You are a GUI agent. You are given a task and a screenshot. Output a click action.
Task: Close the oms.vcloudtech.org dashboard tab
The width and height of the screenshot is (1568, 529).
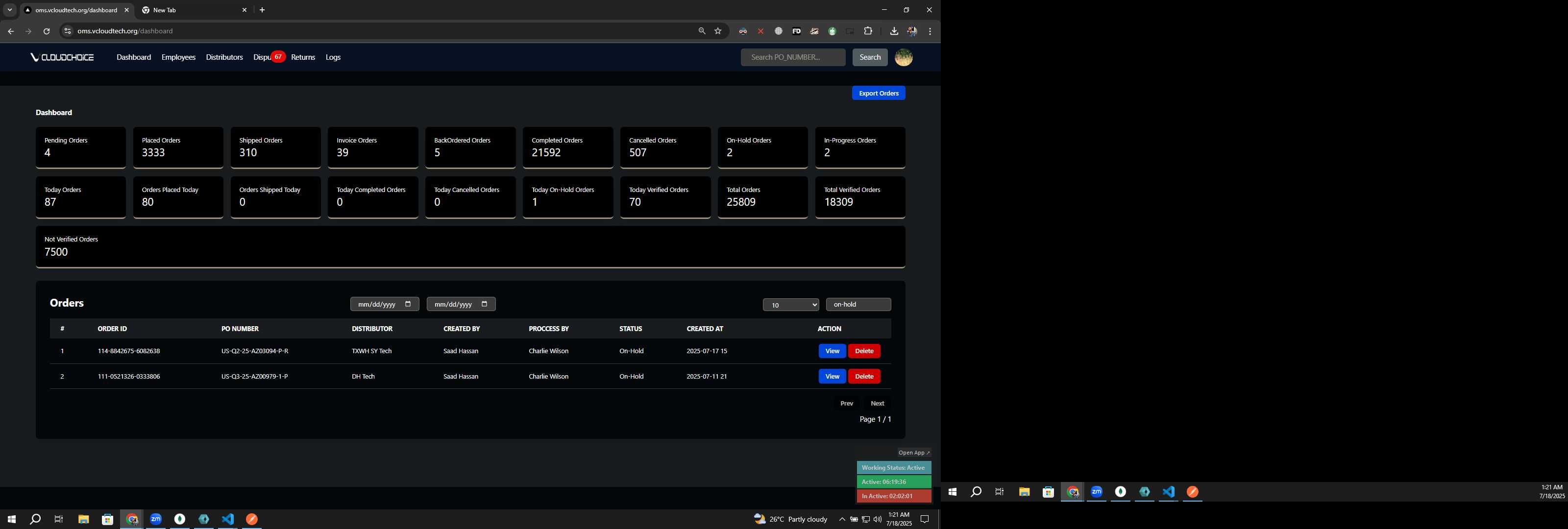[126, 10]
